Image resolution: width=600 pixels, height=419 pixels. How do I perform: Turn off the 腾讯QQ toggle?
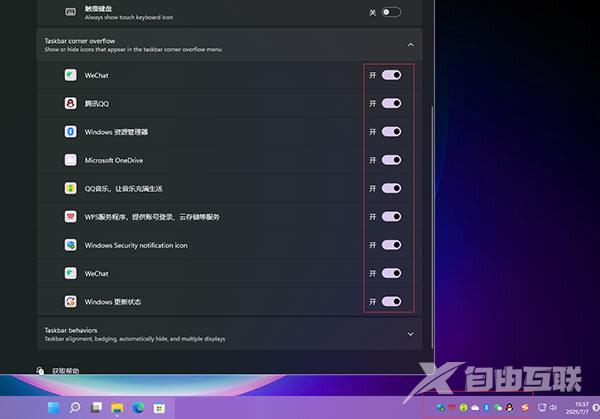click(x=391, y=103)
